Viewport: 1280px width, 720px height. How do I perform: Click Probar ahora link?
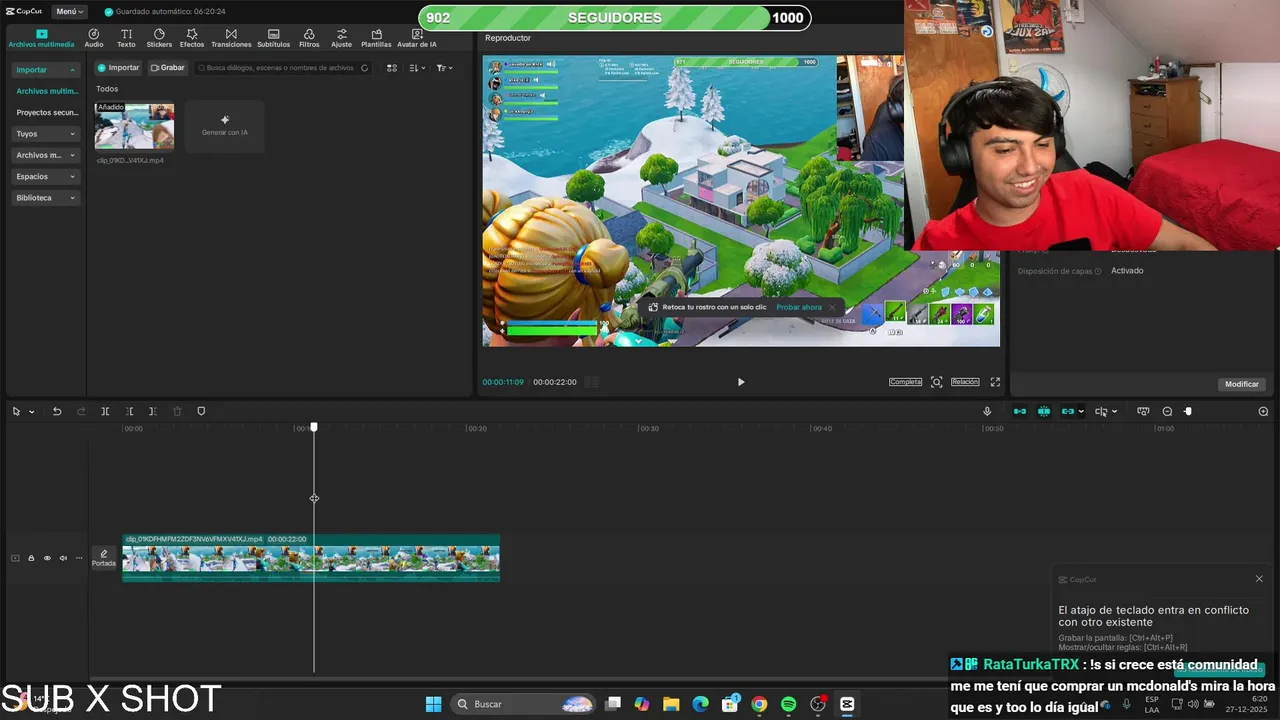799,307
